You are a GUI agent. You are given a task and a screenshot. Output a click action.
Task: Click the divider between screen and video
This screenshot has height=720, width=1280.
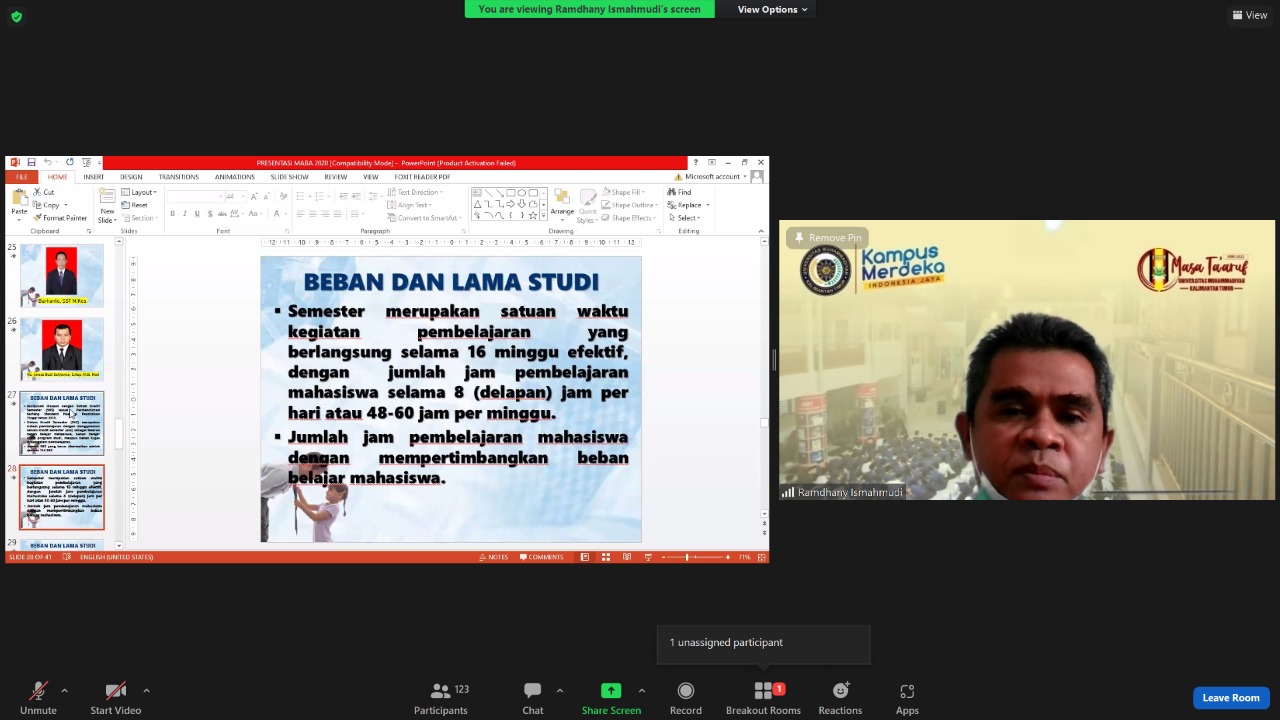(774, 360)
